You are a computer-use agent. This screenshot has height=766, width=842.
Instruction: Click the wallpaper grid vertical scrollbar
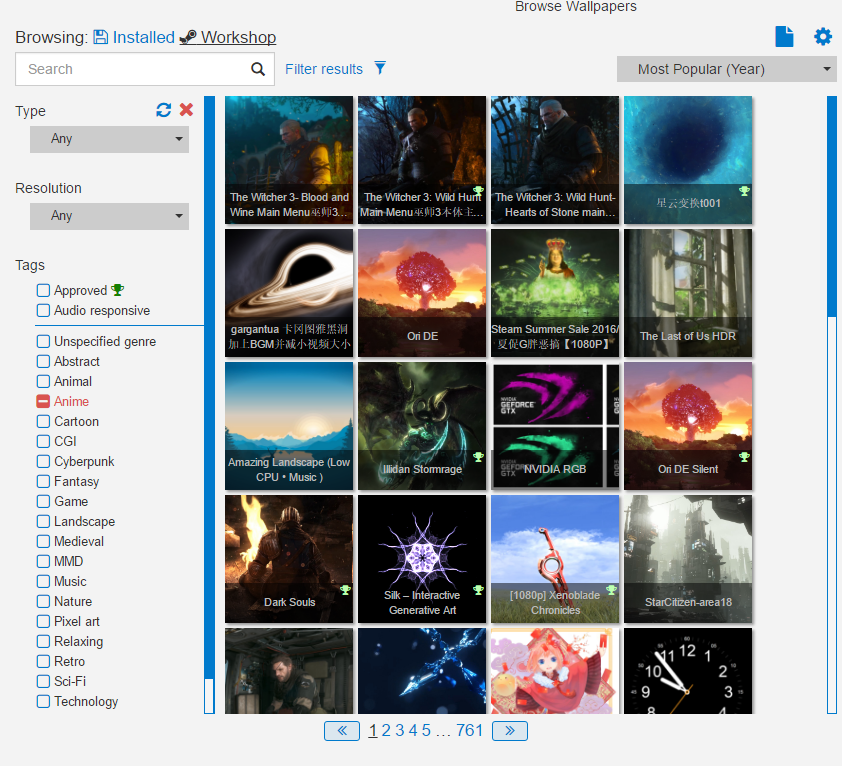click(x=832, y=405)
